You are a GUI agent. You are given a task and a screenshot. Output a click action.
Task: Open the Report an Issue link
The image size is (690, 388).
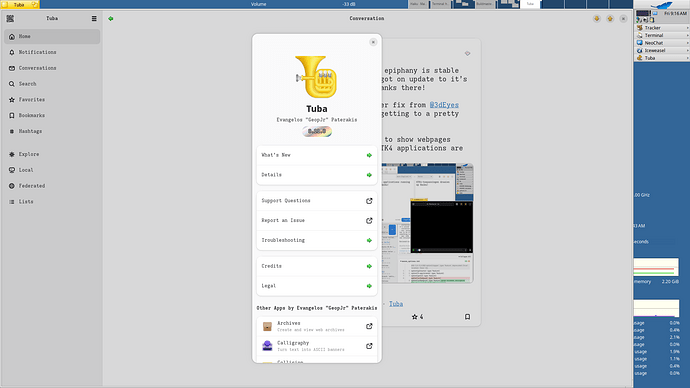coord(317,220)
